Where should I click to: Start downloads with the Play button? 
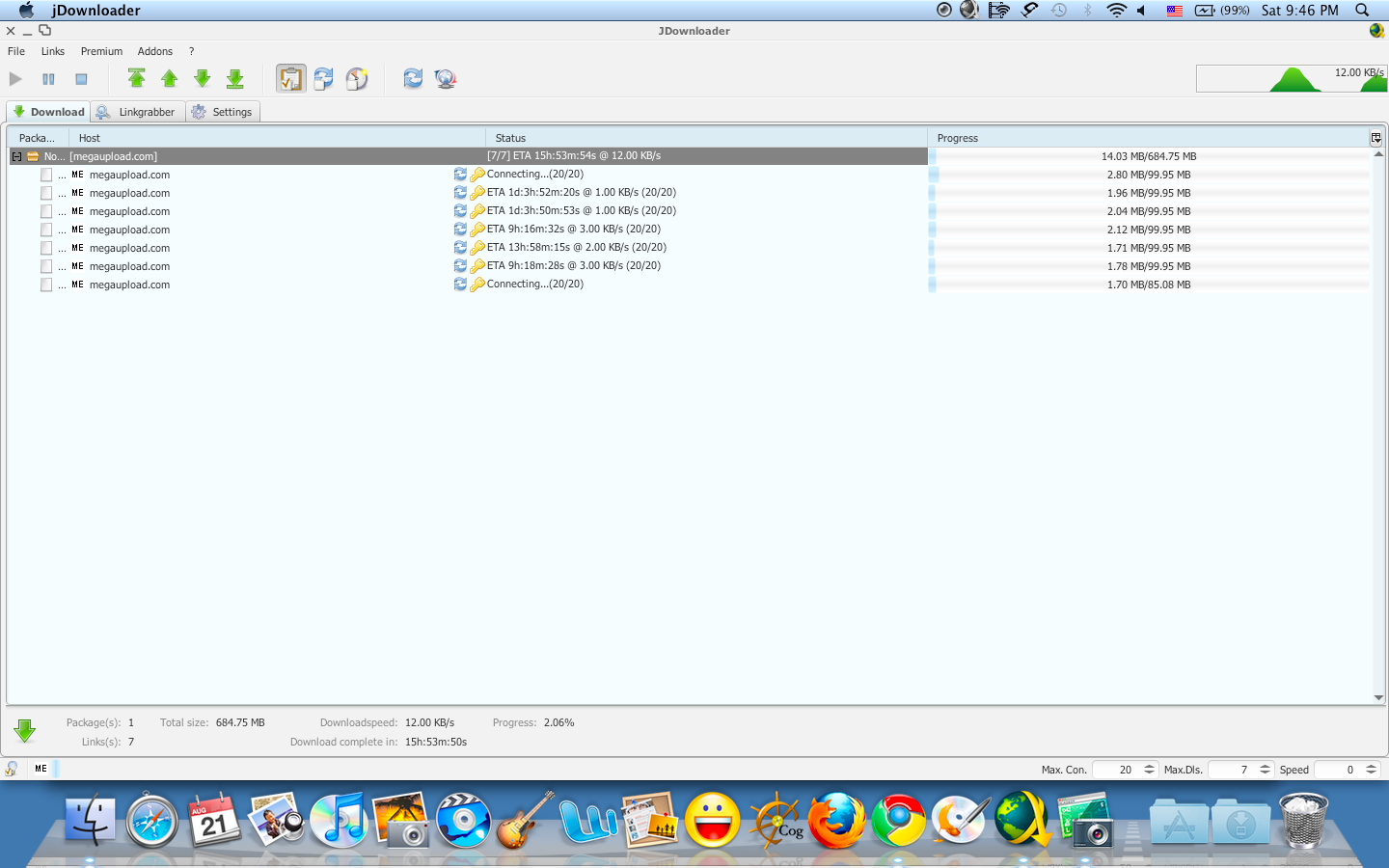click(15, 79)
